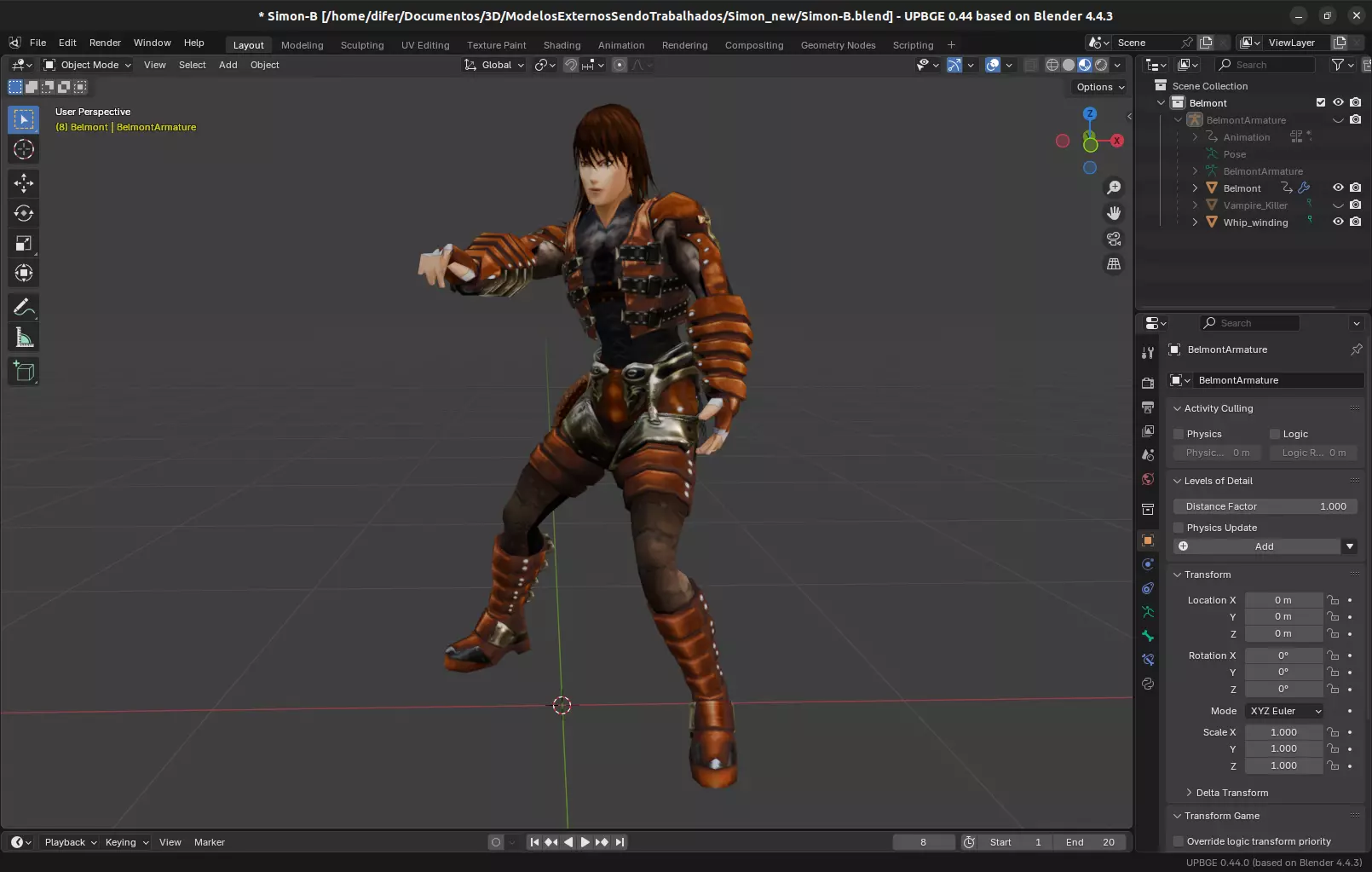Screen dimensions: 1372x872
Task: Select the Annotate tool
Action: coord(24,307)
